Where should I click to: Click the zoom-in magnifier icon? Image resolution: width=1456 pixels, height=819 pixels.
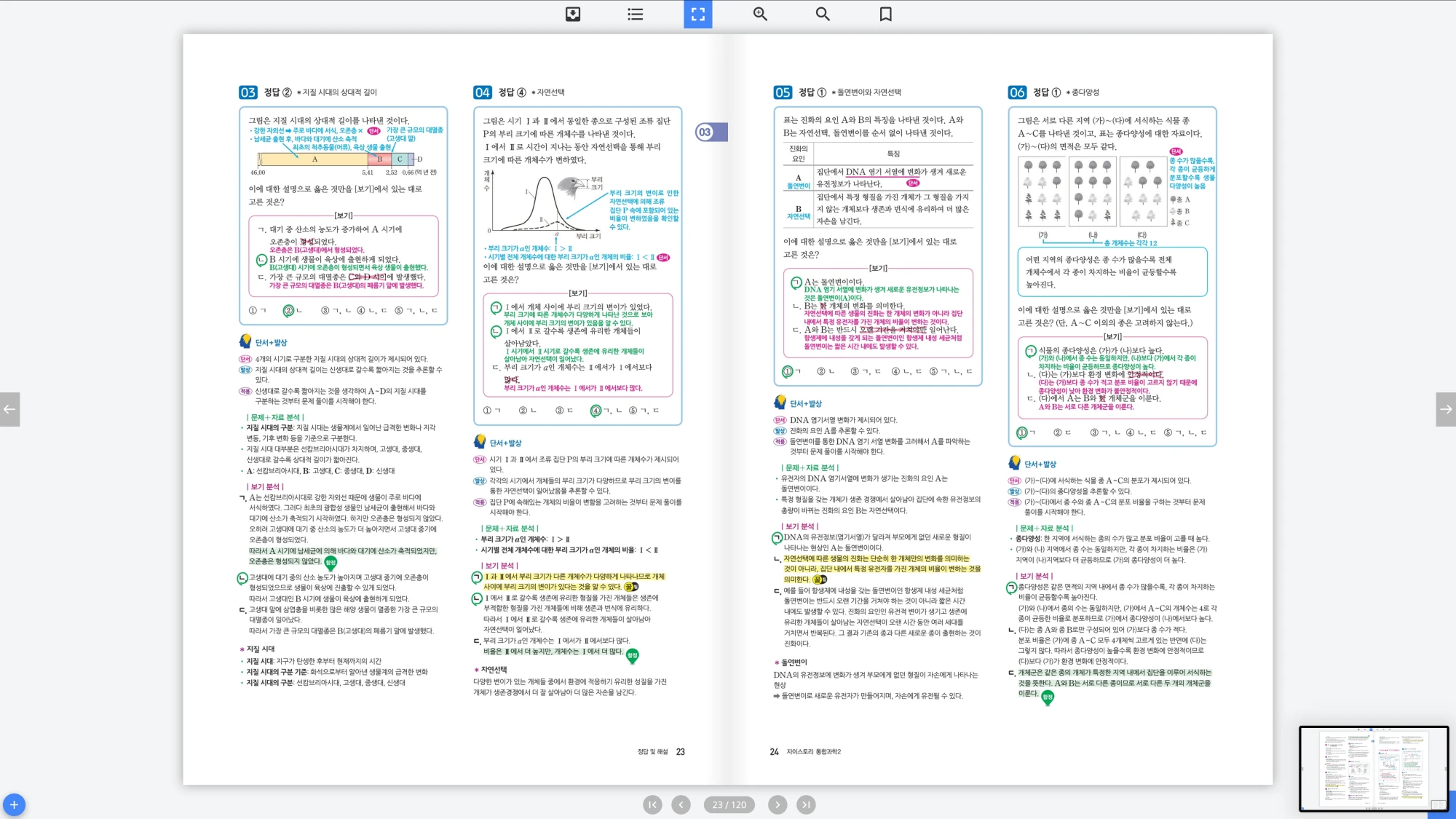pos(760,14)
